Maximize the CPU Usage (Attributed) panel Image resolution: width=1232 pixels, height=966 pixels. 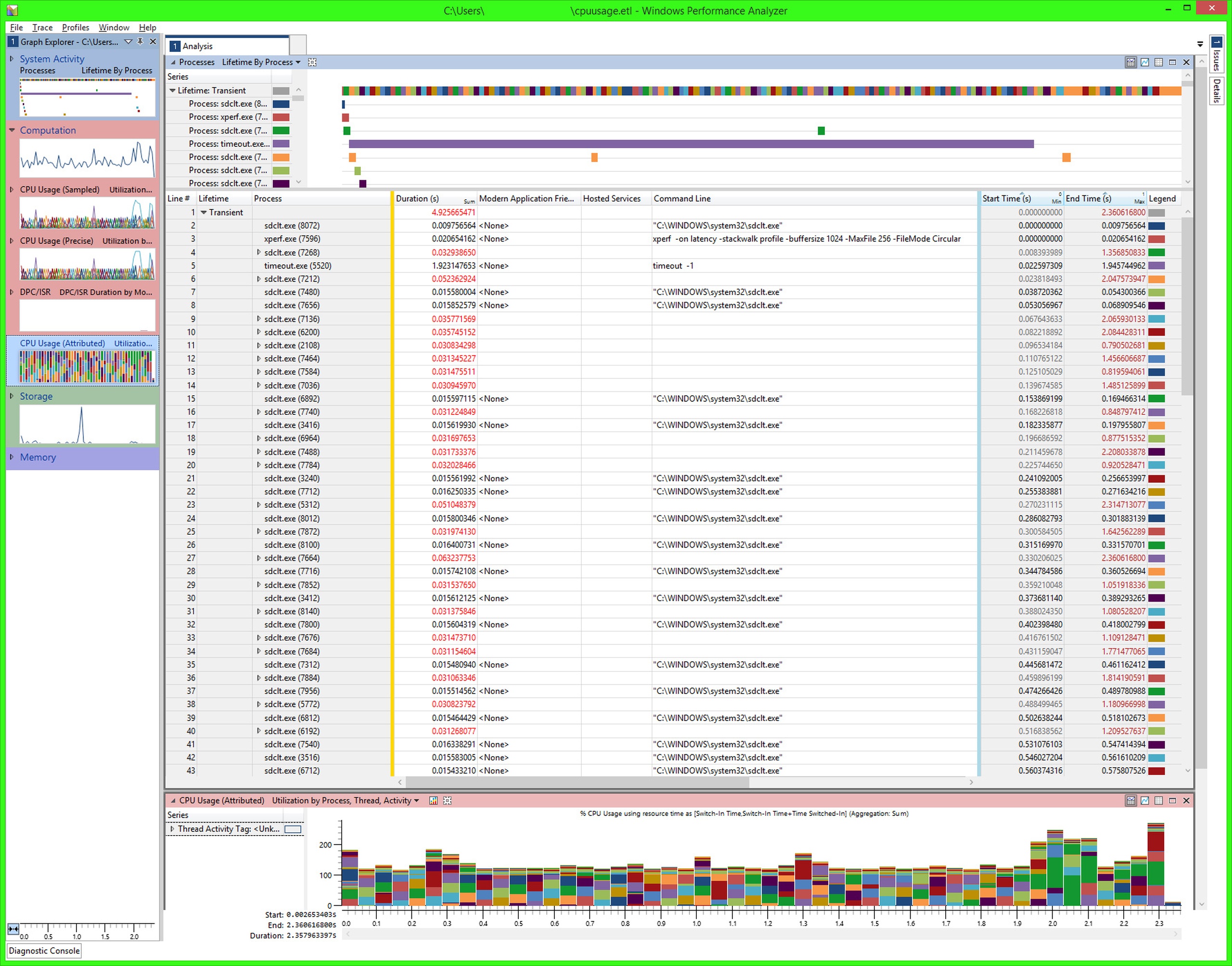(1172, 800)
